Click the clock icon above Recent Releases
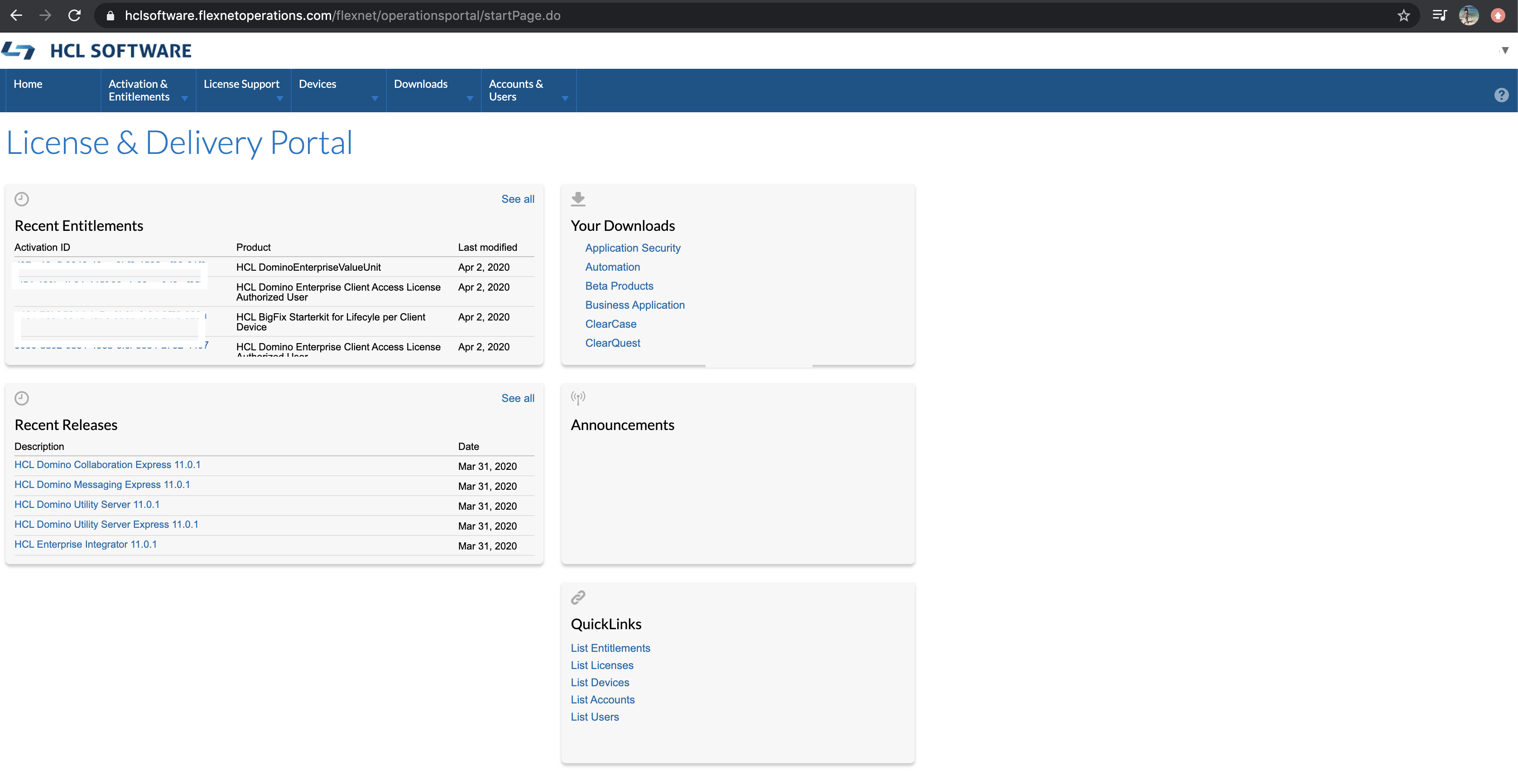 (22, 398)
